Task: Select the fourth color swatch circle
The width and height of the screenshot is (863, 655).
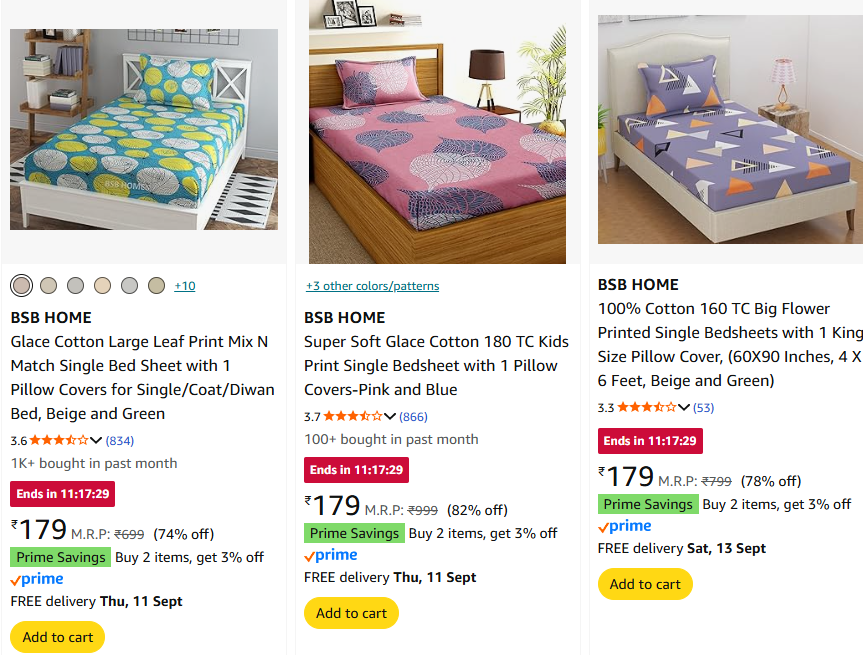Action: tap(102, 285)
